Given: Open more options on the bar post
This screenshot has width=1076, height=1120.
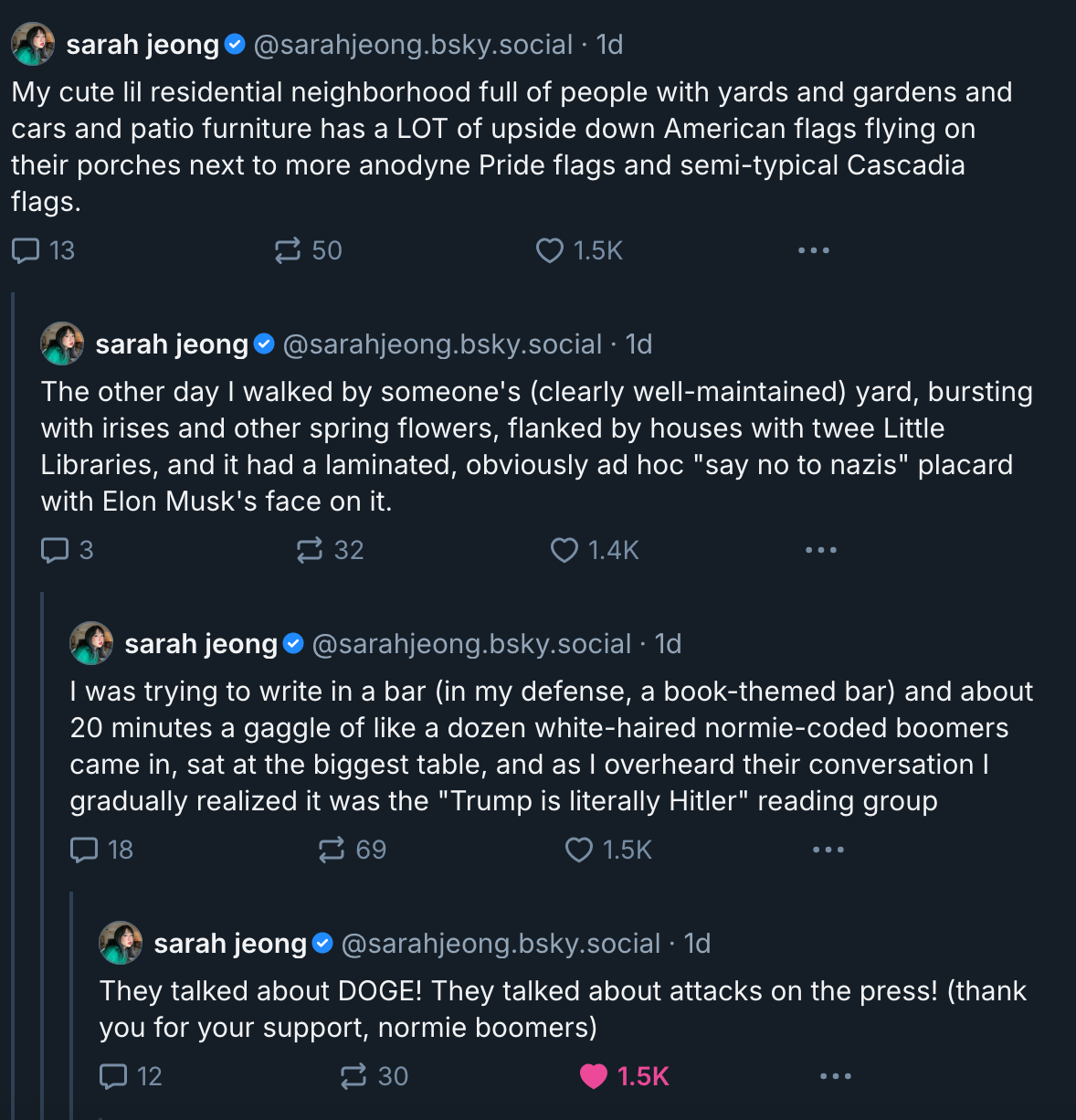Looking at the screenshot, I should [828, 850].
